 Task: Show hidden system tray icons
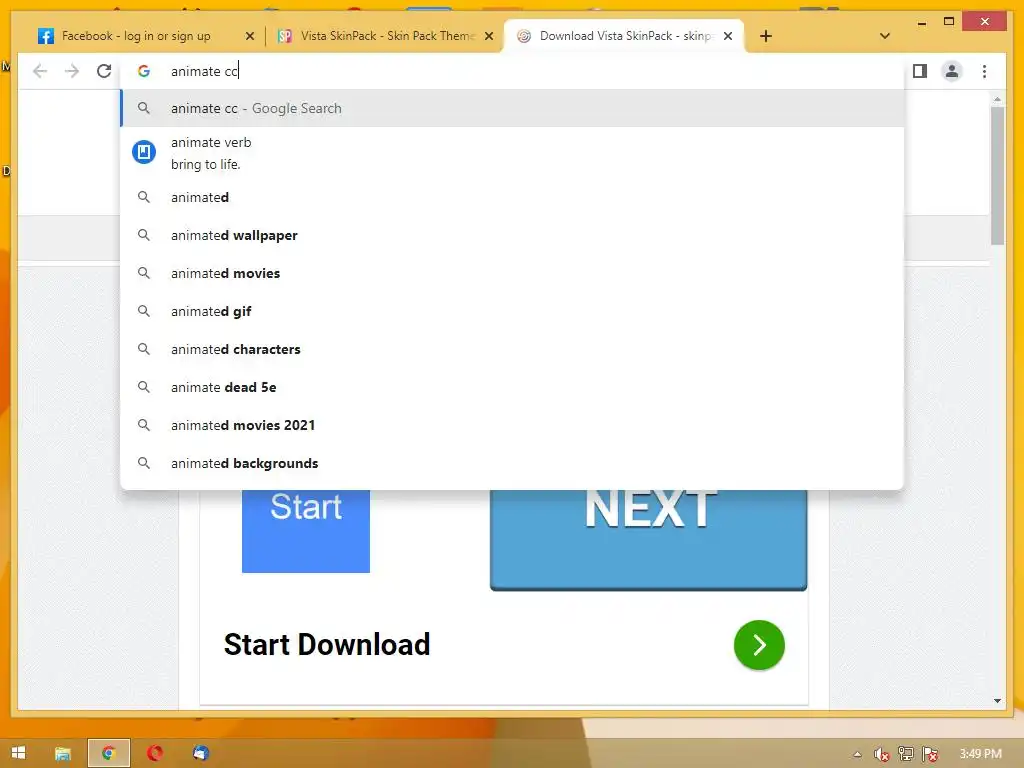pos(857,754)
